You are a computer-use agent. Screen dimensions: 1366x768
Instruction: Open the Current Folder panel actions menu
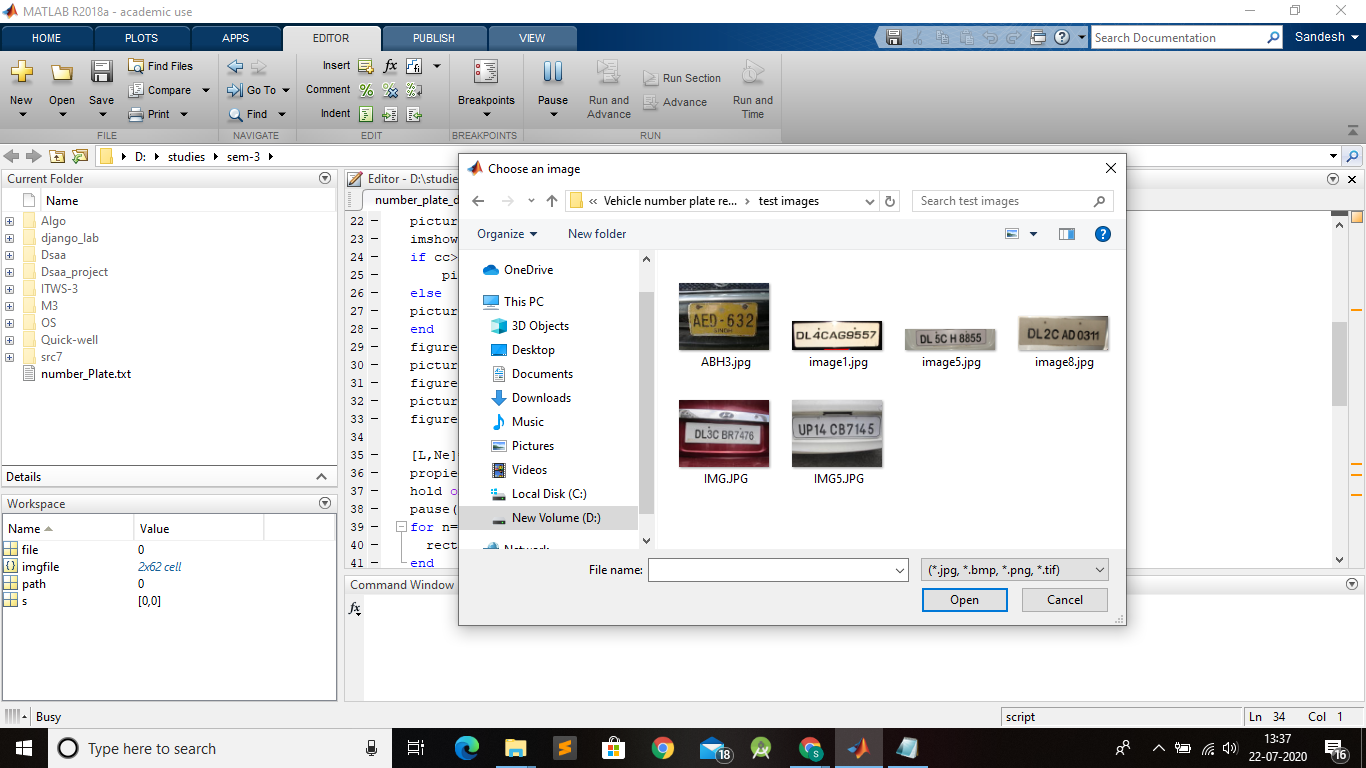tap(324, 178)
